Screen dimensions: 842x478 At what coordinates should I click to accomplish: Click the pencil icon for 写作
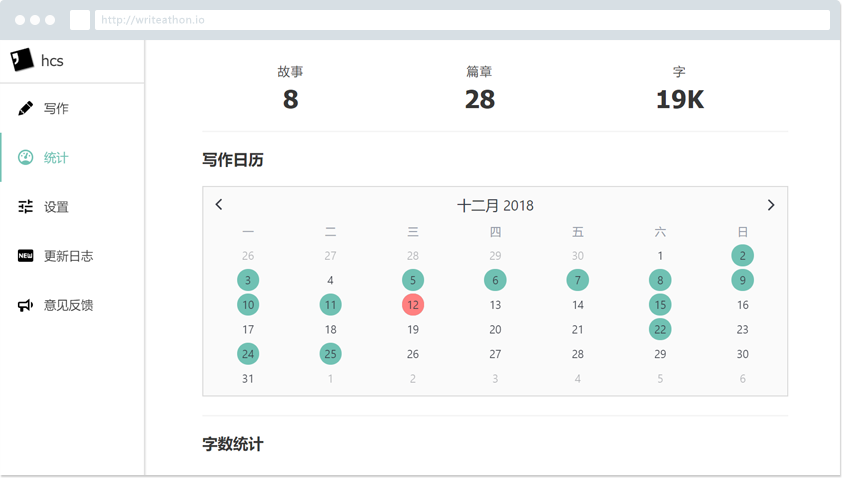point(26,108)
